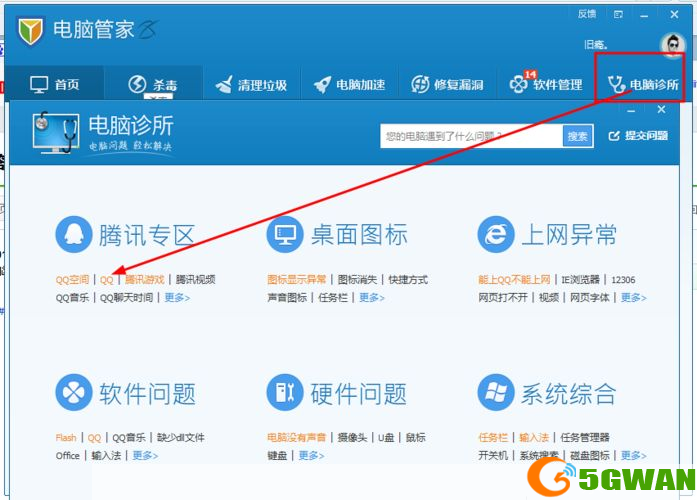Viewport: 697px width, 500px height.
Task: Open the Office link
Action: 68,456
